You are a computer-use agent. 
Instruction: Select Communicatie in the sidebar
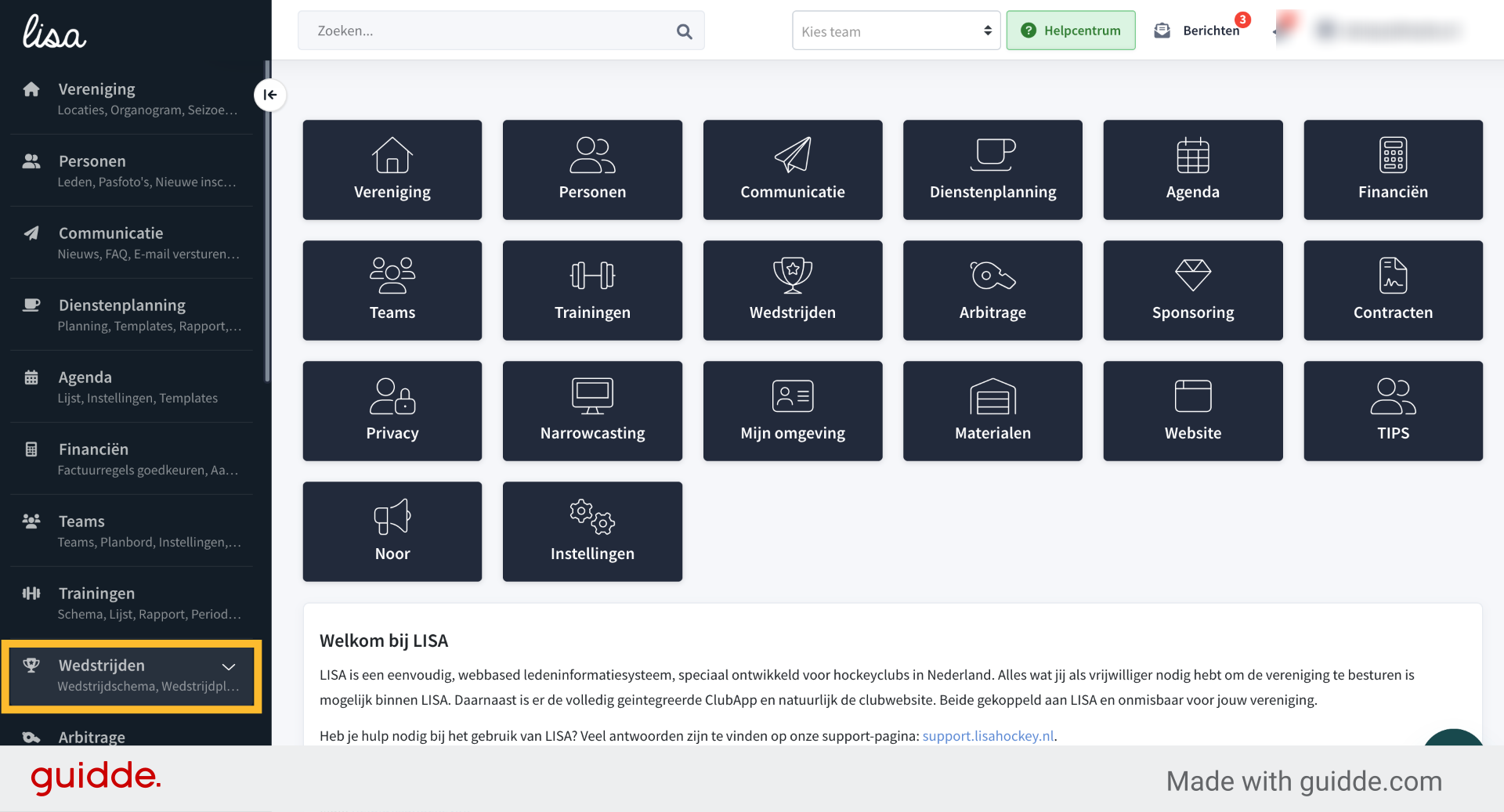[x=132, y=243]
